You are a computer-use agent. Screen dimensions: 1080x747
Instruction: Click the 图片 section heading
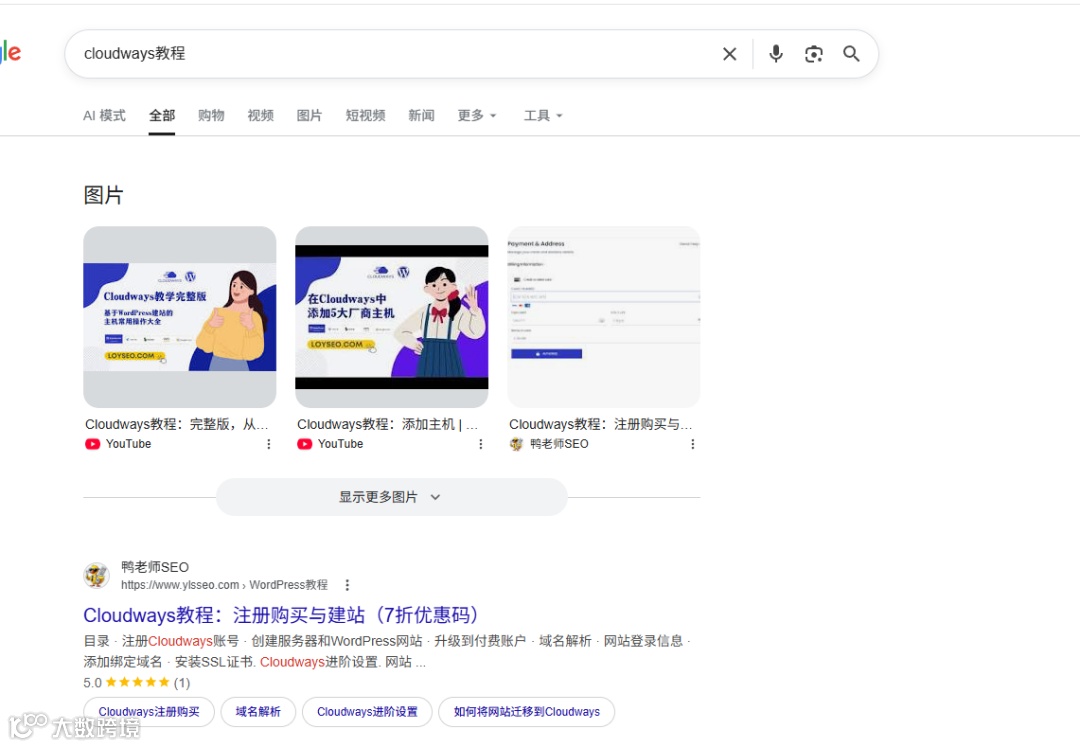pyautogui.click(x=103, y=195)
